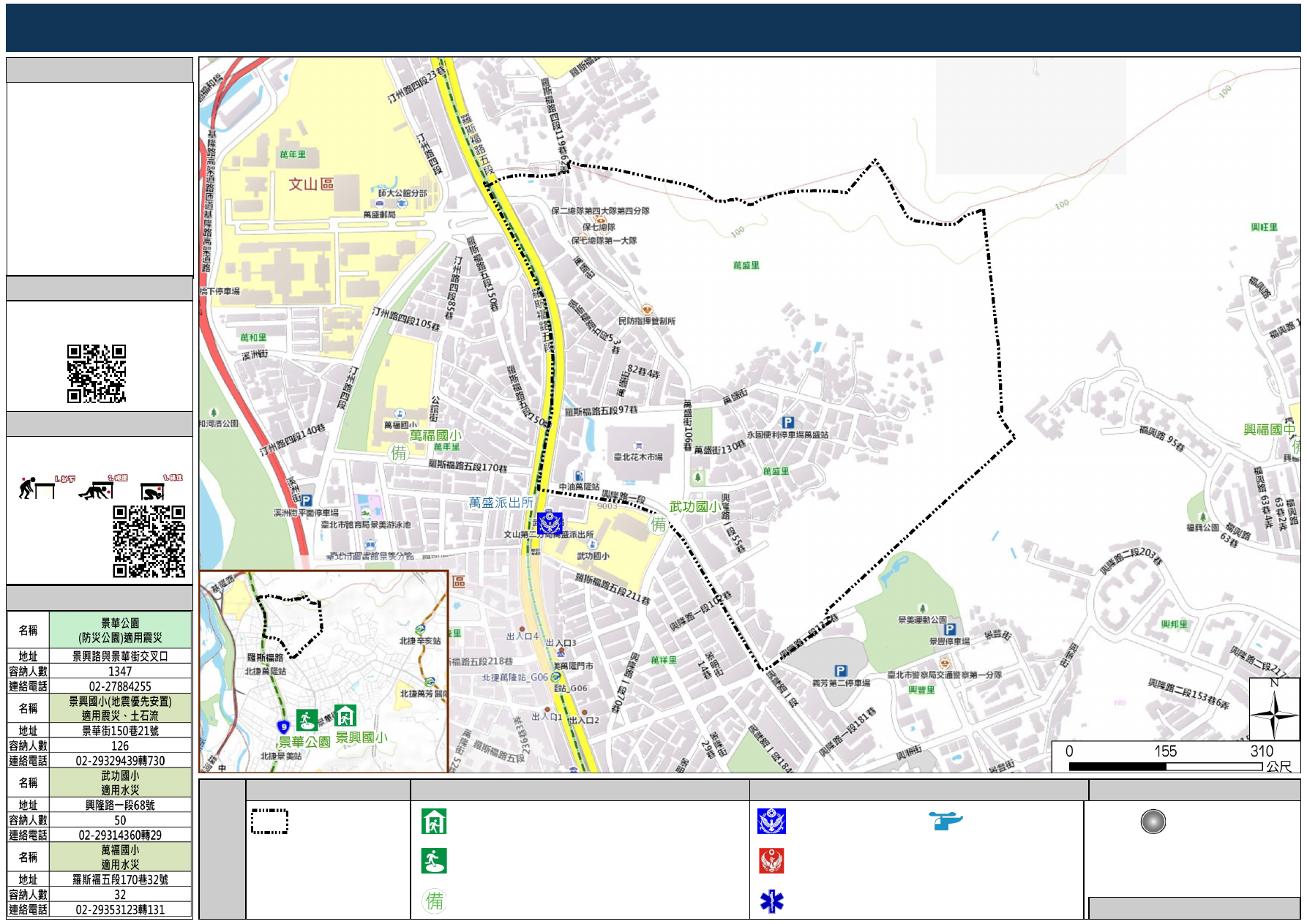Click the 景華公園 (防災公園) name cell
This screenshot has height=924, width=1307.
(120, 630)
